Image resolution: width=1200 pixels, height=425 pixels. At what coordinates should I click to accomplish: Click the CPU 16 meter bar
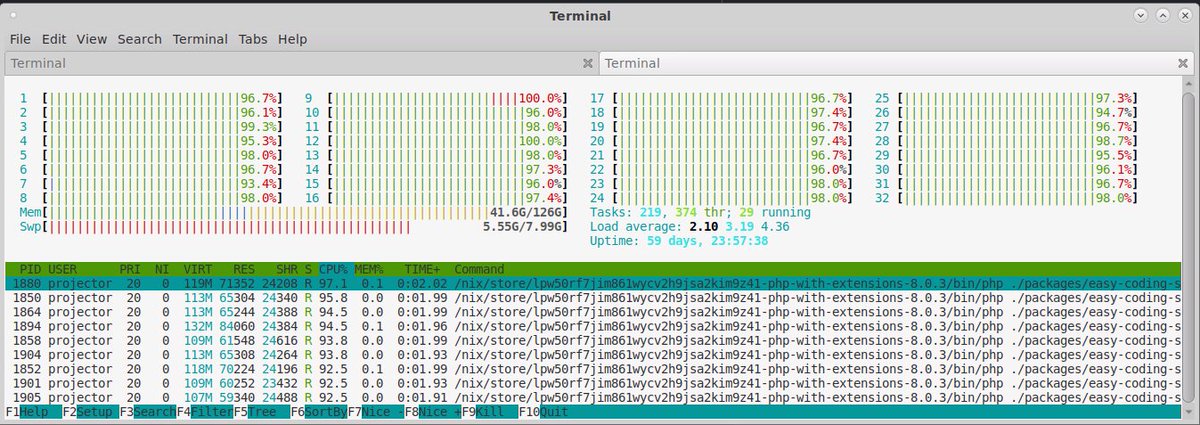click(434, 198)
